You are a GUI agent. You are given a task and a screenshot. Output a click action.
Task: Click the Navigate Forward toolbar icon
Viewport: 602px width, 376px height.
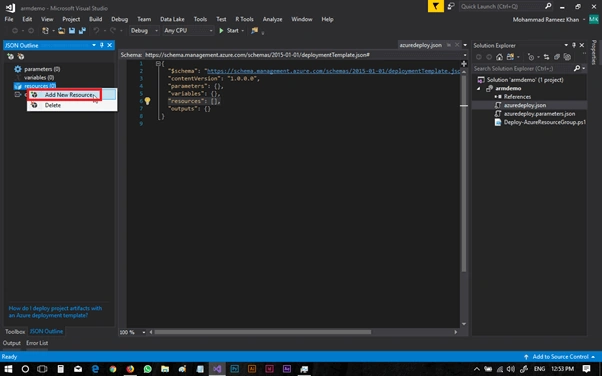[x=31, y=31]
